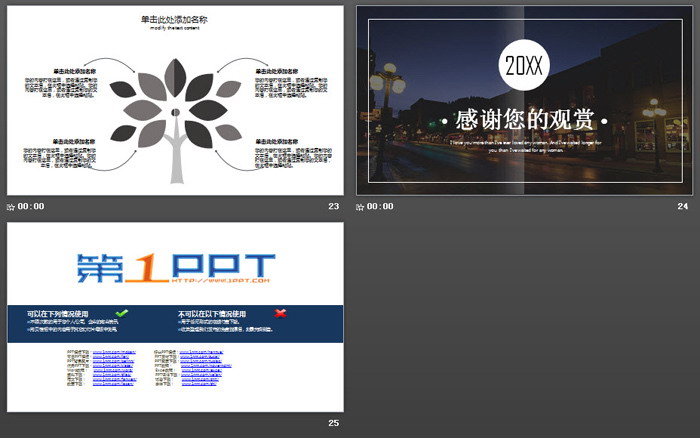Click the blue 第 character in the logo
Screen dimensions: 700x438
click(103, 268)
